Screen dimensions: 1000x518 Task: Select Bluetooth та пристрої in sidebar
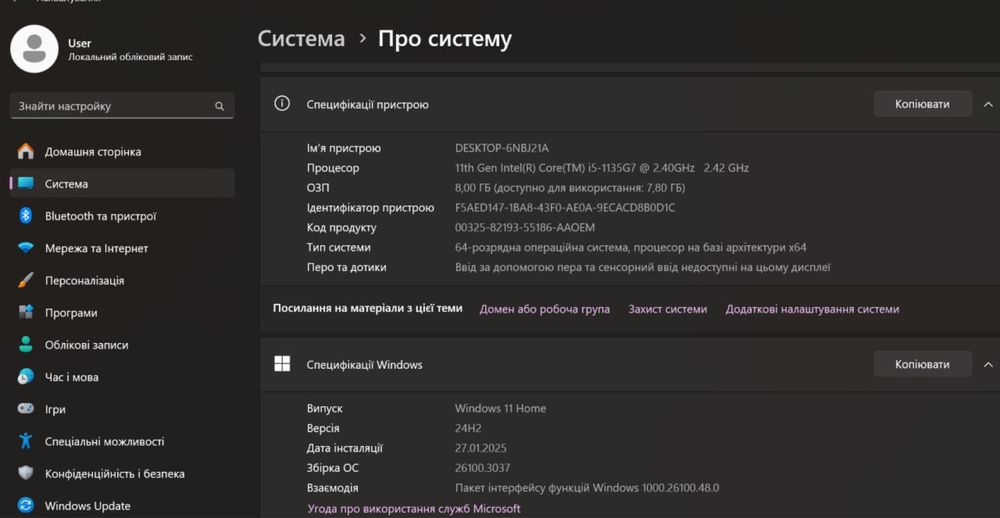122,216
